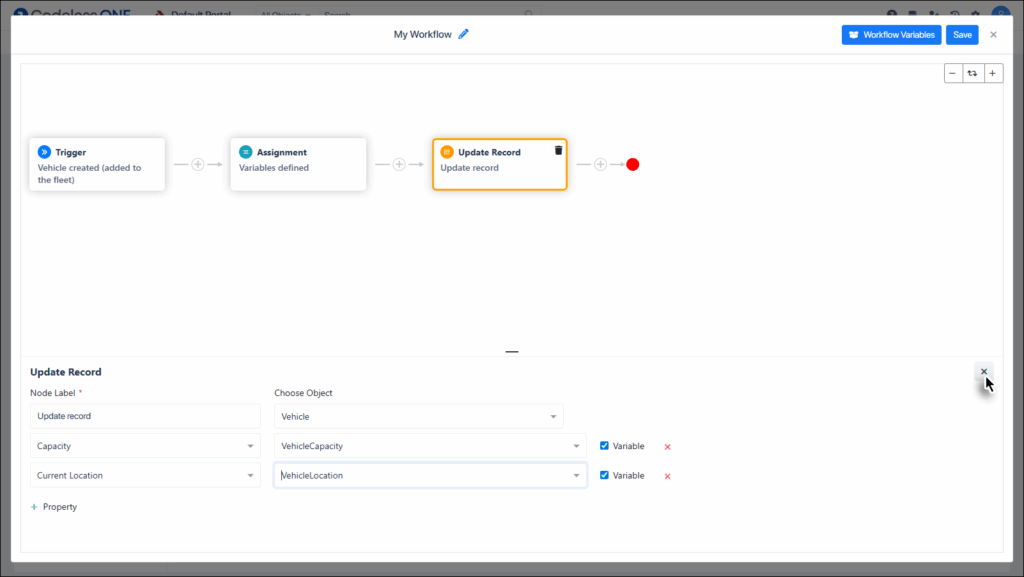Screen dimensions: 1024x577
Task: Remove the Capacity property row
Action: [667, 447]
